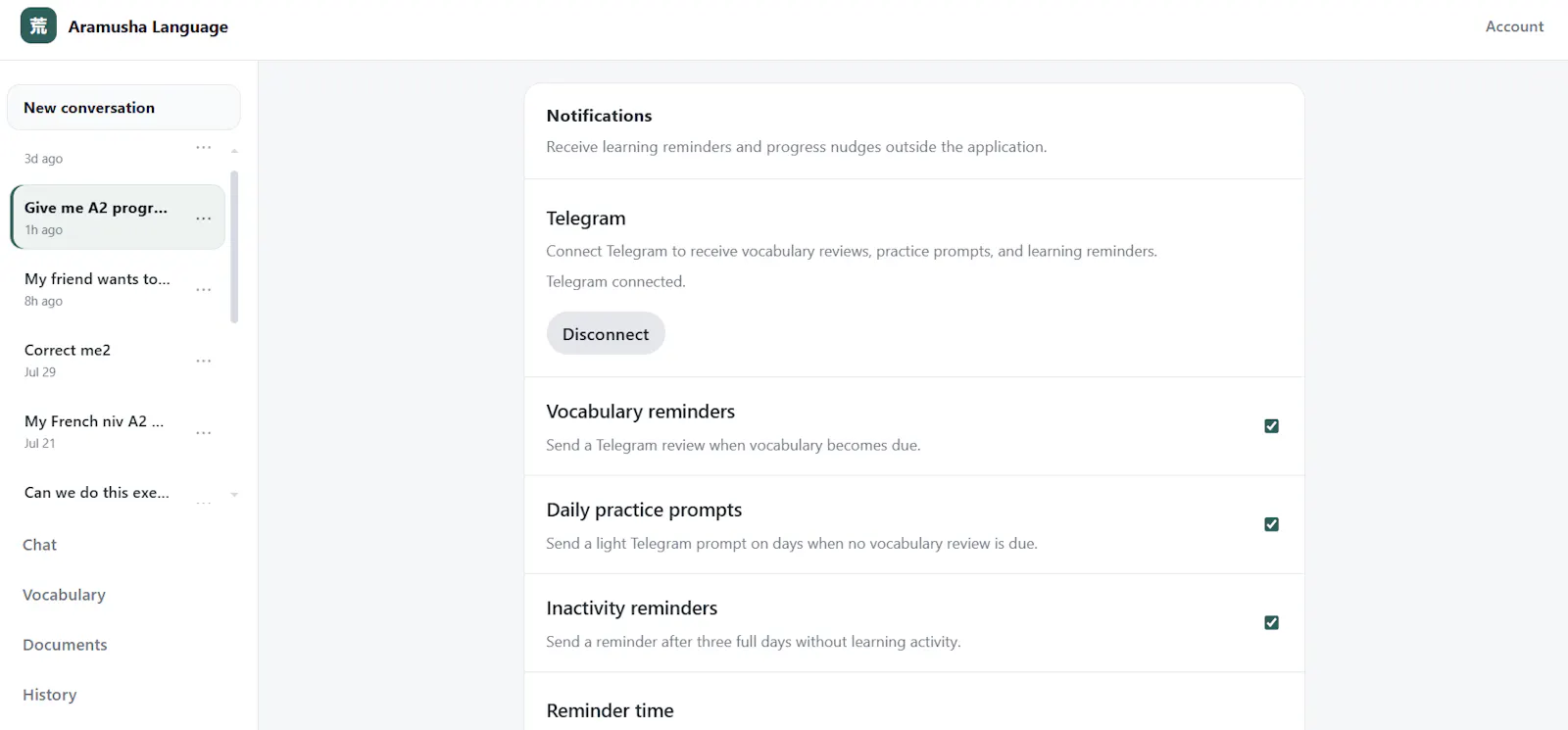Uncheck the Vocabulary reminders checkbox

[1271, 426]
